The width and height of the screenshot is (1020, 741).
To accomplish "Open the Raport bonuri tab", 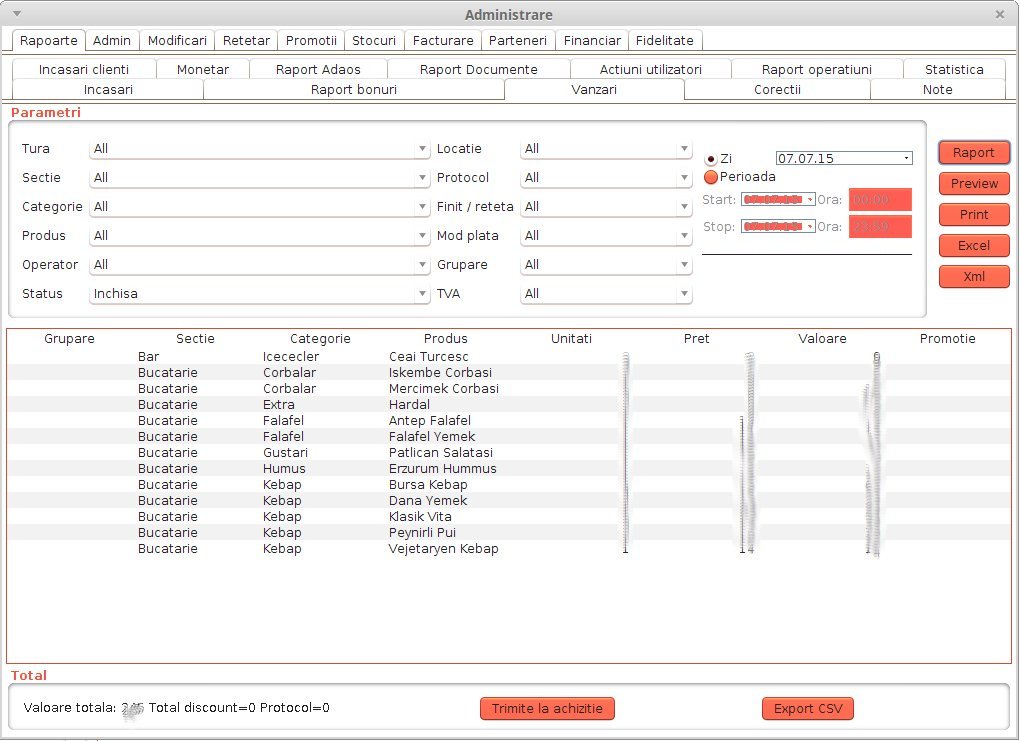I will [x=354, y=90].
